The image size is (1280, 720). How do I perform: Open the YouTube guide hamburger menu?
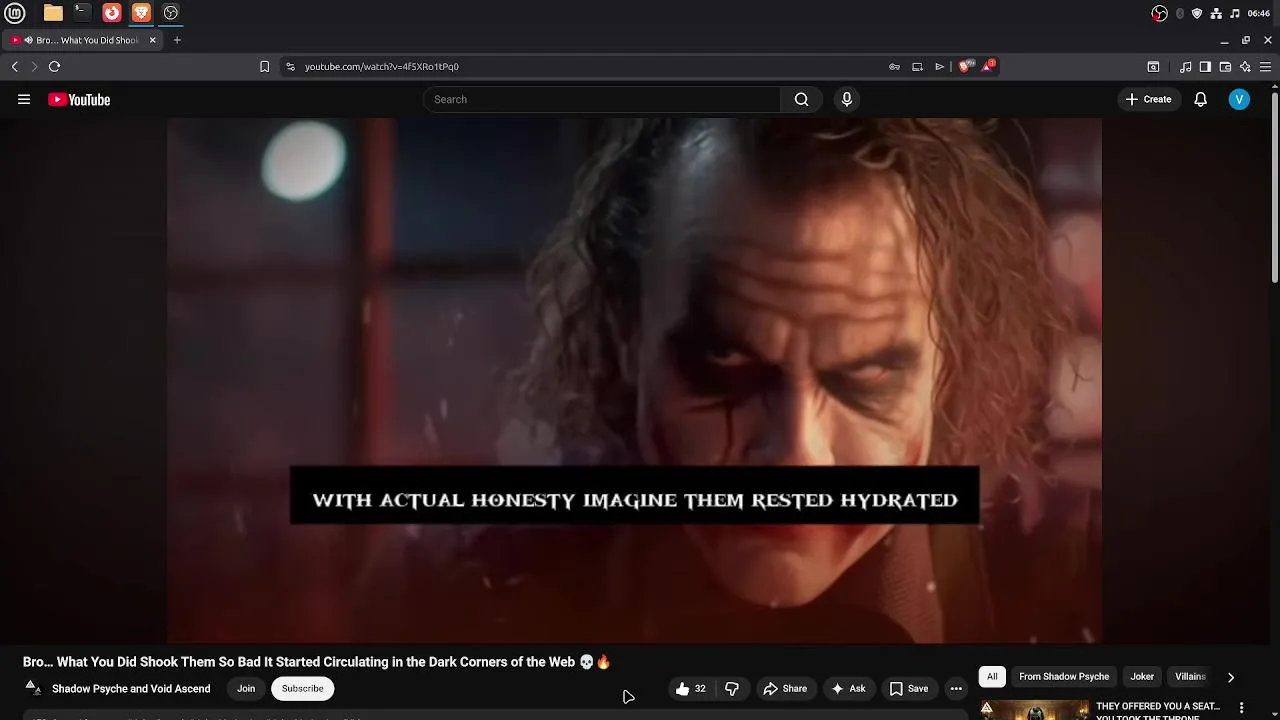[x=24, y=99]
